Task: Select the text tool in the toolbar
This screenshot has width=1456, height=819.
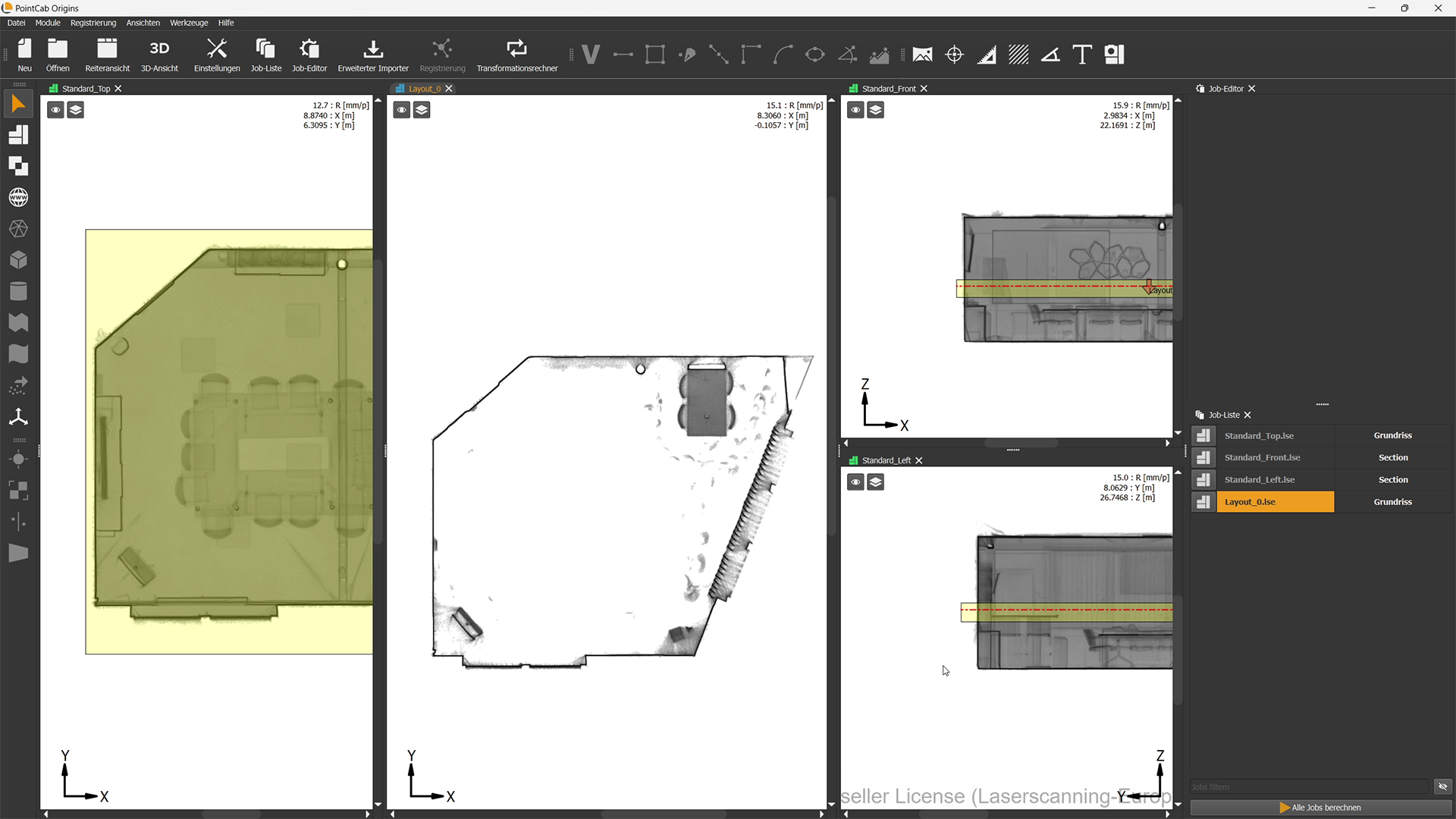Action: coord(1082,55)
